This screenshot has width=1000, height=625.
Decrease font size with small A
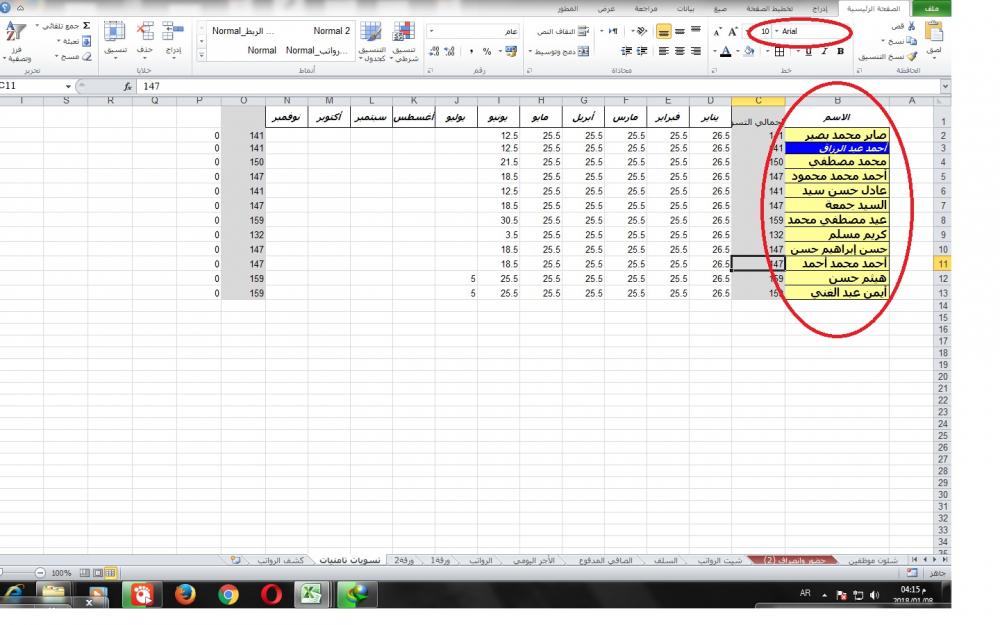coord(717,32)
